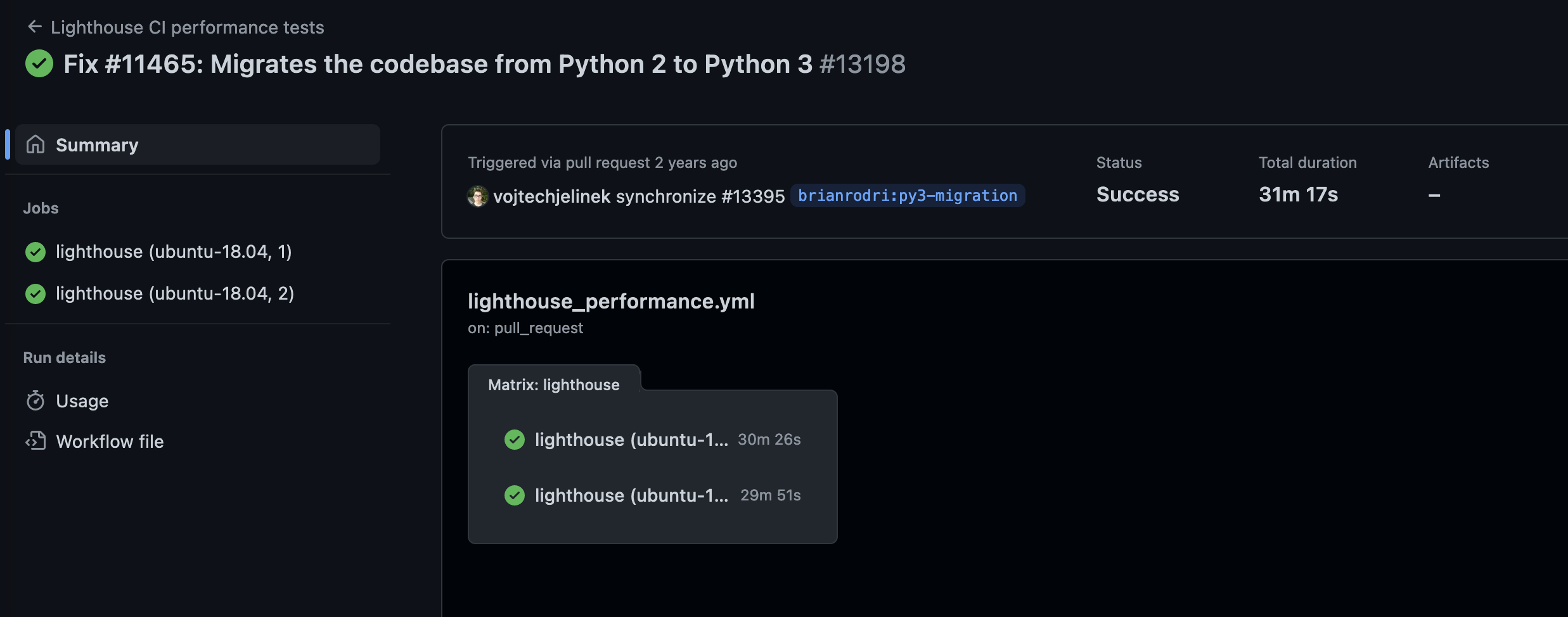
Task: Click the Success status text
Action: click(1137, 194)
